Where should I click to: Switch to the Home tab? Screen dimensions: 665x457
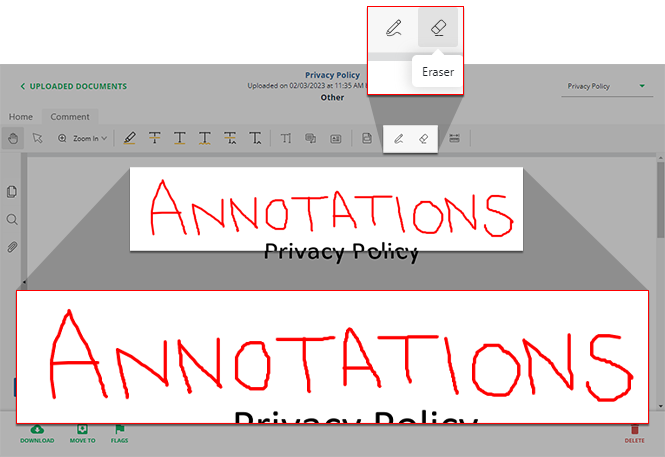click(x=21, y=117)
